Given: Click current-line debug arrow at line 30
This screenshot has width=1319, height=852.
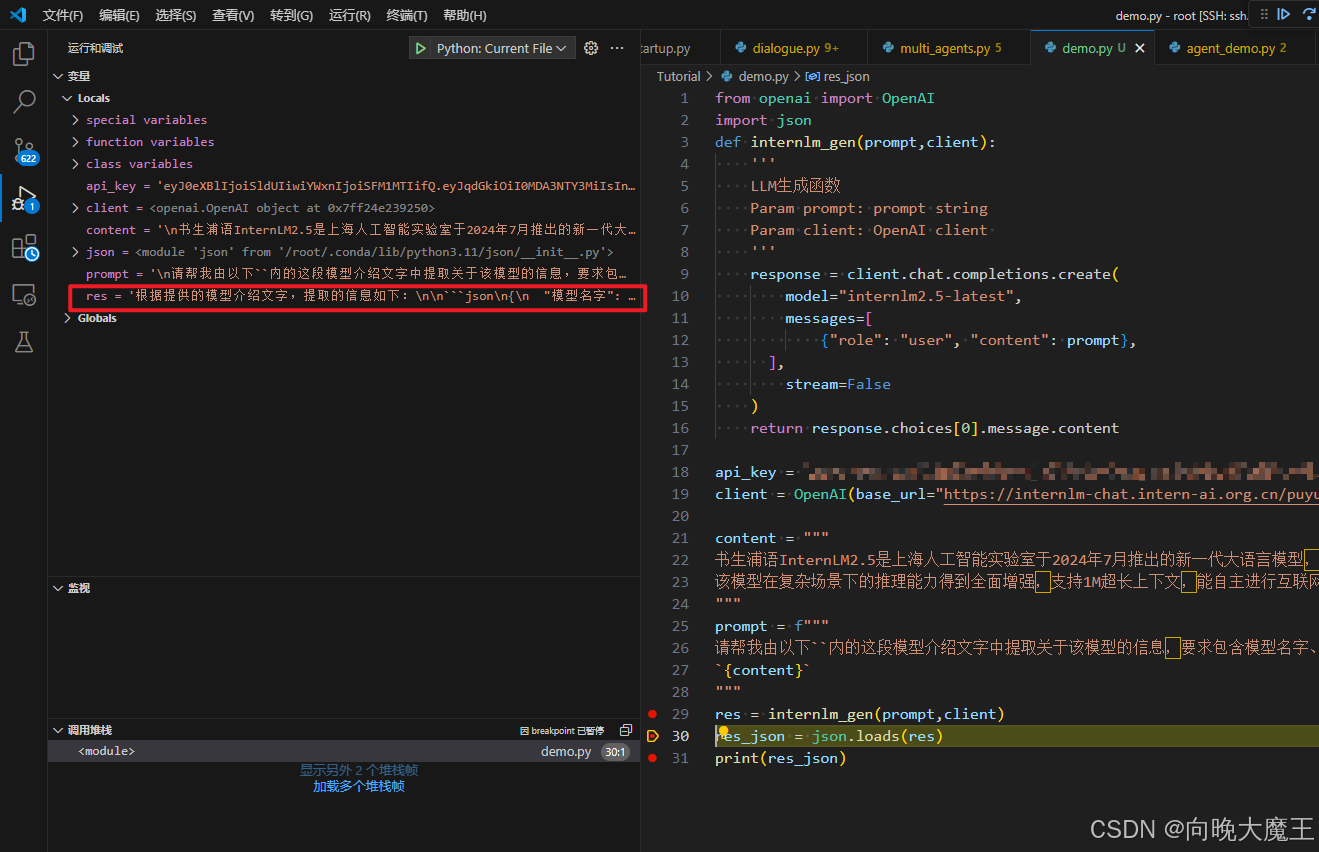Looking at the screenshot, I should pos(653,736).
